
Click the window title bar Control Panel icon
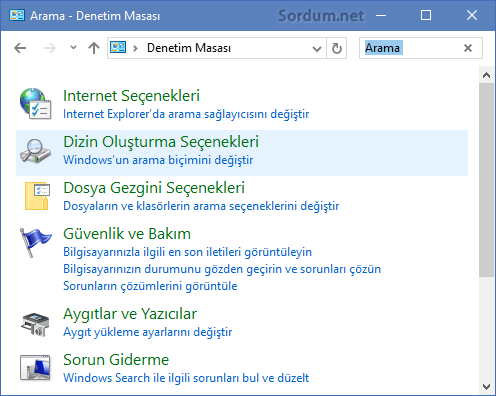pos(17,15)
